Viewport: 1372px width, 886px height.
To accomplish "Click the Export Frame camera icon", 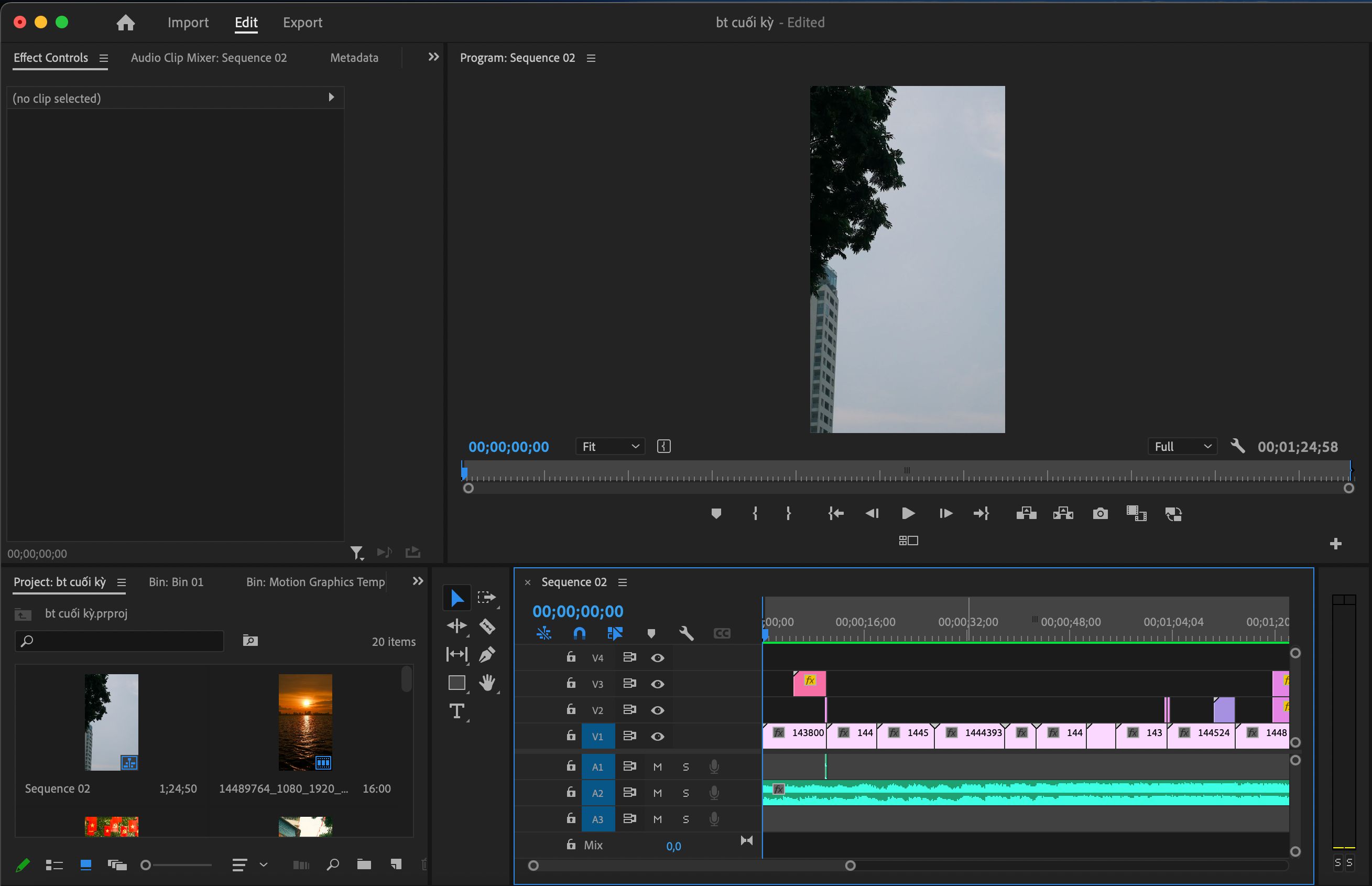I will [x=1100, y=513].
